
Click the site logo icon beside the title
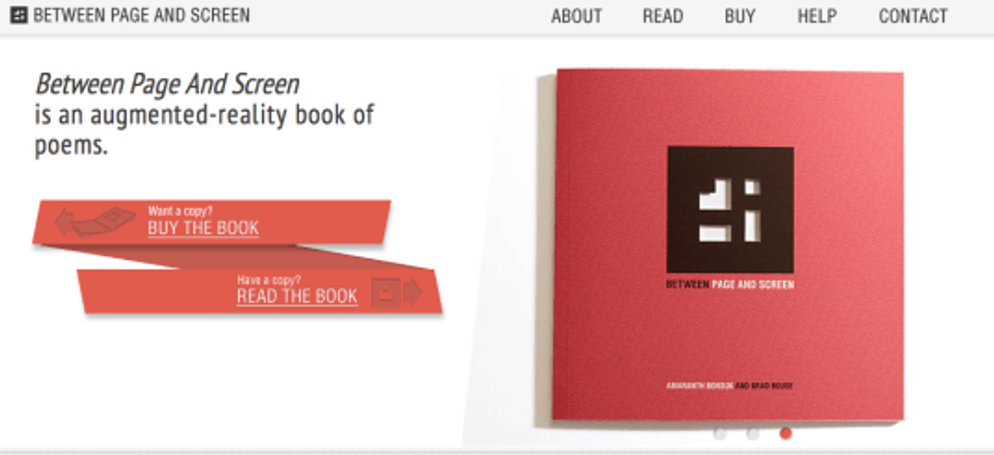tap(19, 15)
